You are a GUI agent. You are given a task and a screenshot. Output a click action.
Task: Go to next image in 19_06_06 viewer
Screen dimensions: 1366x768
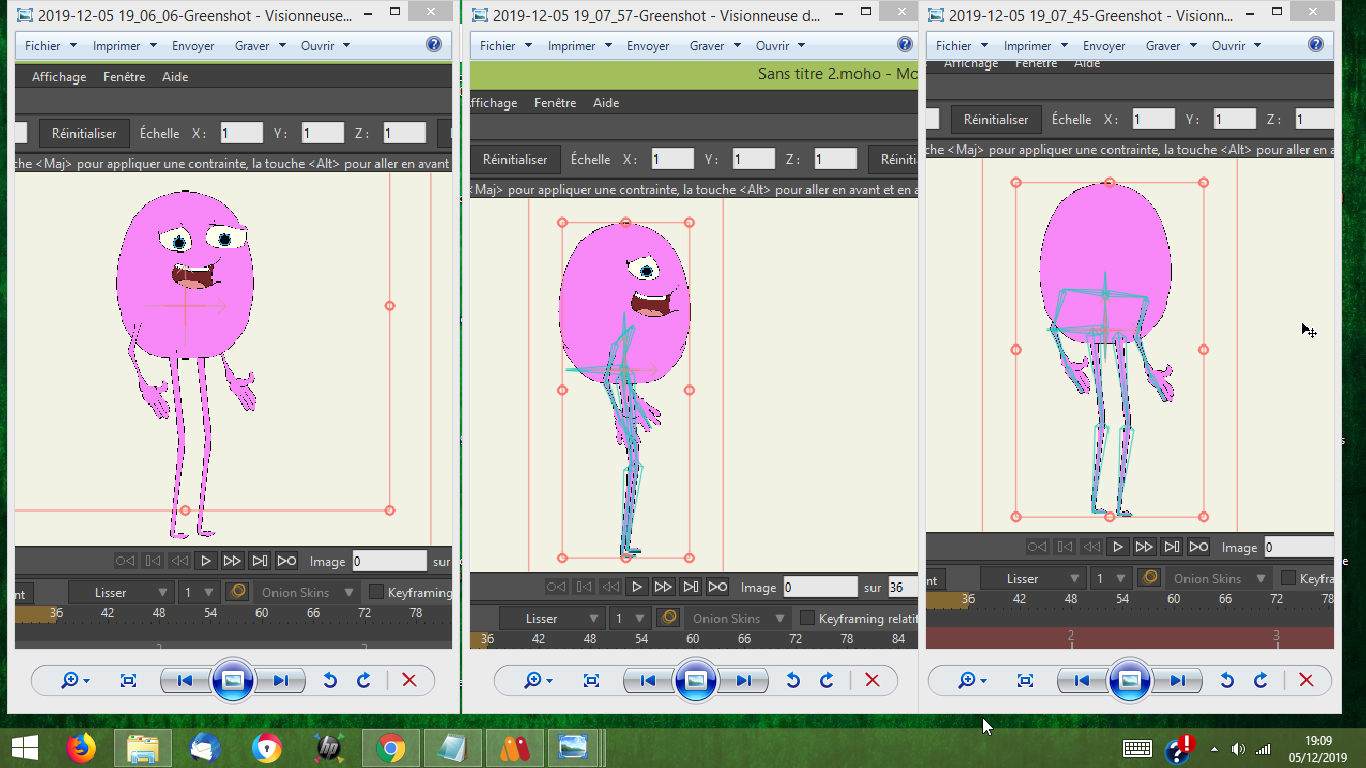[280, 681]
